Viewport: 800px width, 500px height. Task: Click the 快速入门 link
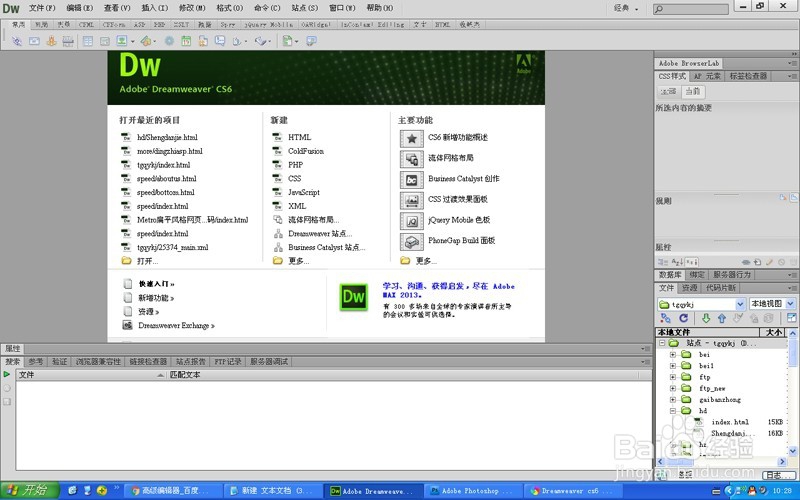(x=157, y=284)
